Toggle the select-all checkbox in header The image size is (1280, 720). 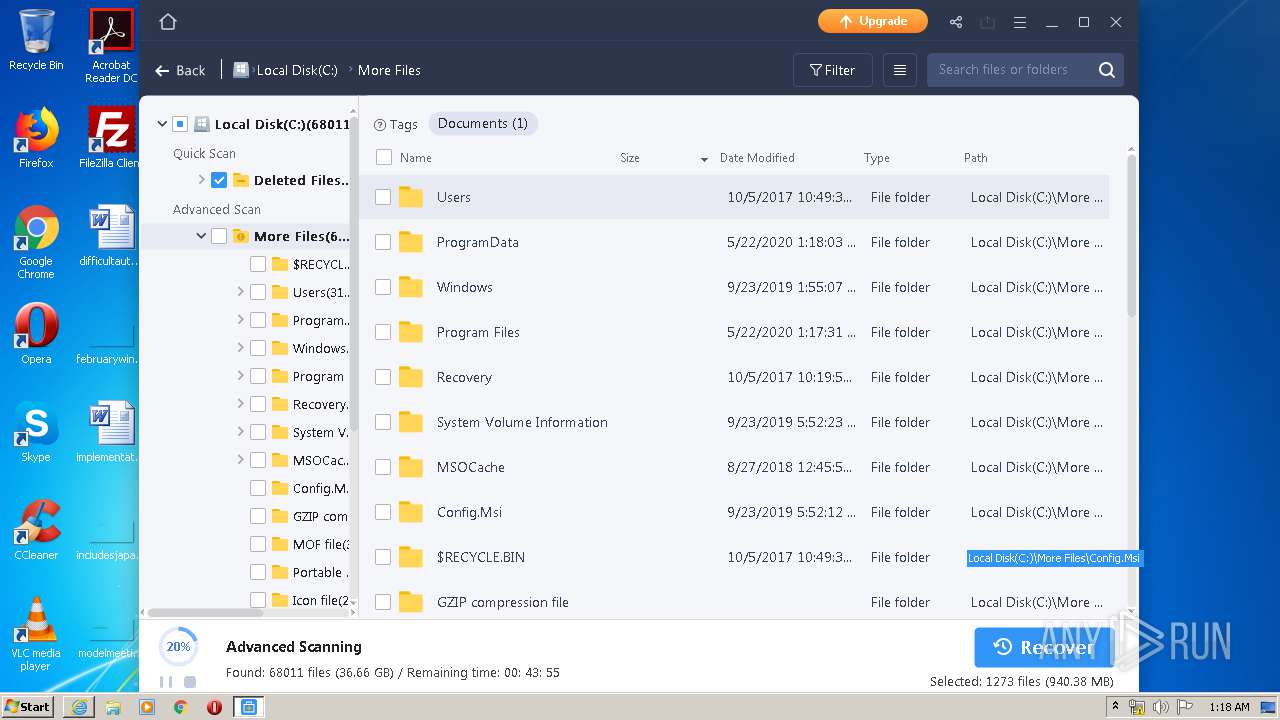click(x=384, y=157)
